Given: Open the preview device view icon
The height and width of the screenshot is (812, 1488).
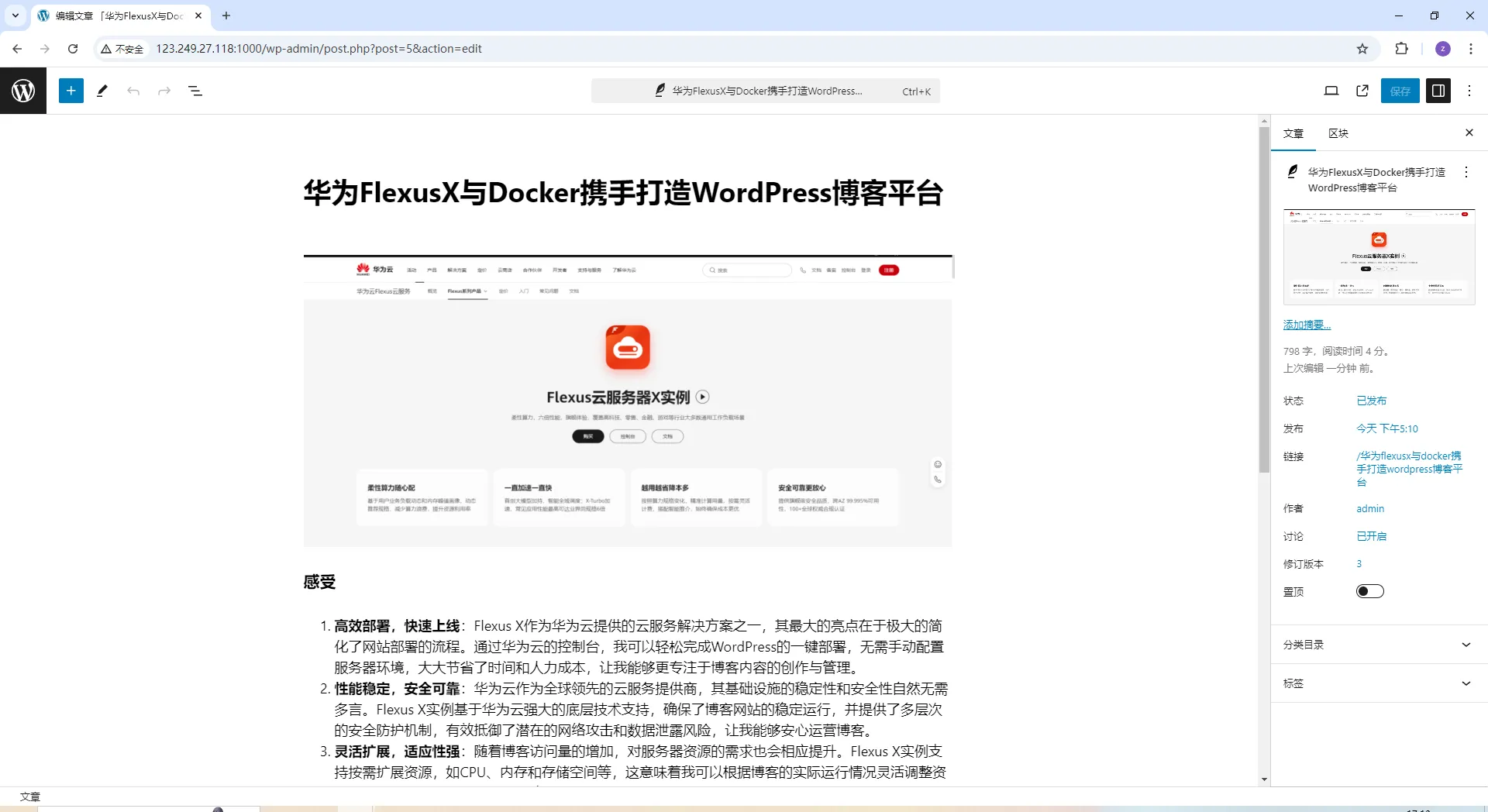Looking at the screenshot, I should tap(1331, 91).
